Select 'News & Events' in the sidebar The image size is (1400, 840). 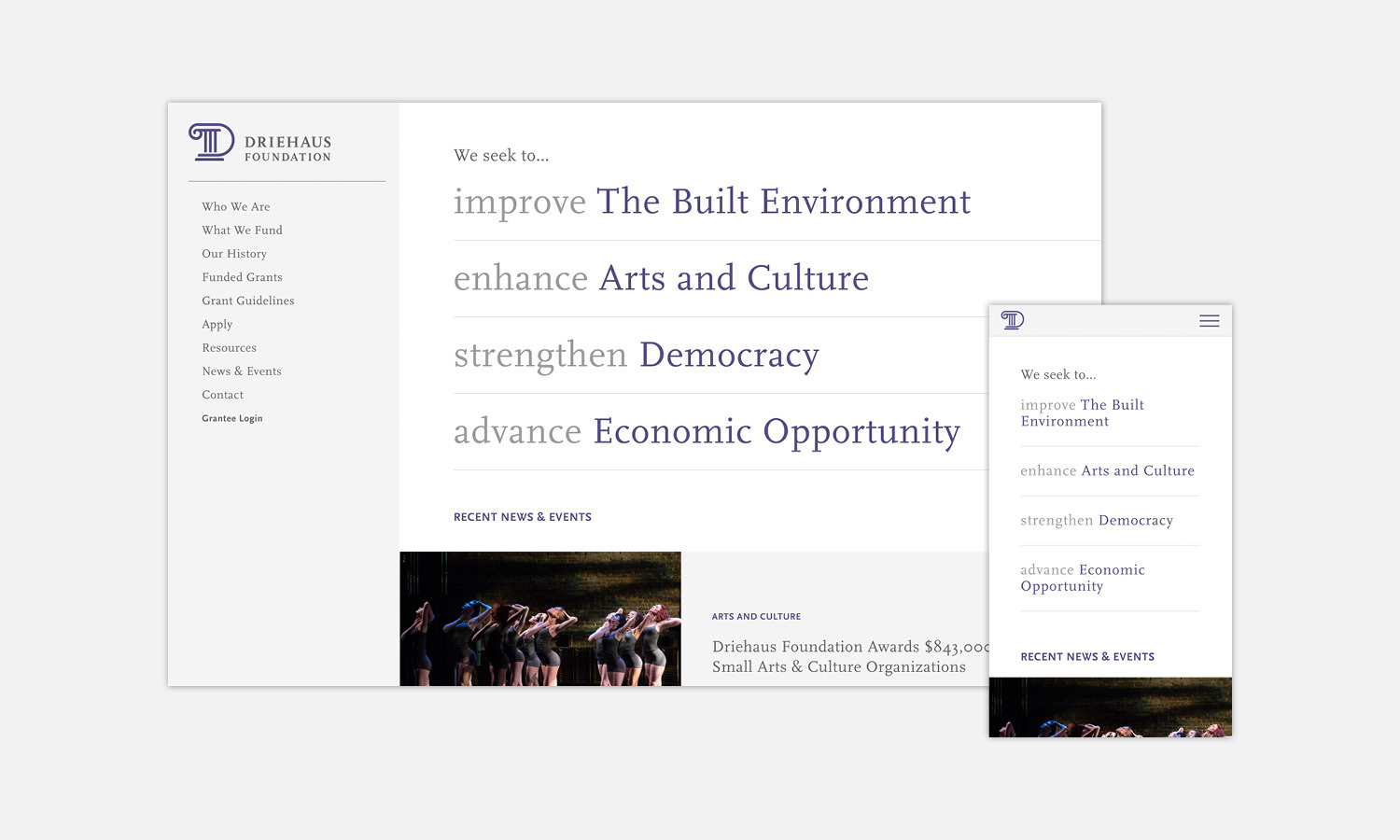coord(242,371)
